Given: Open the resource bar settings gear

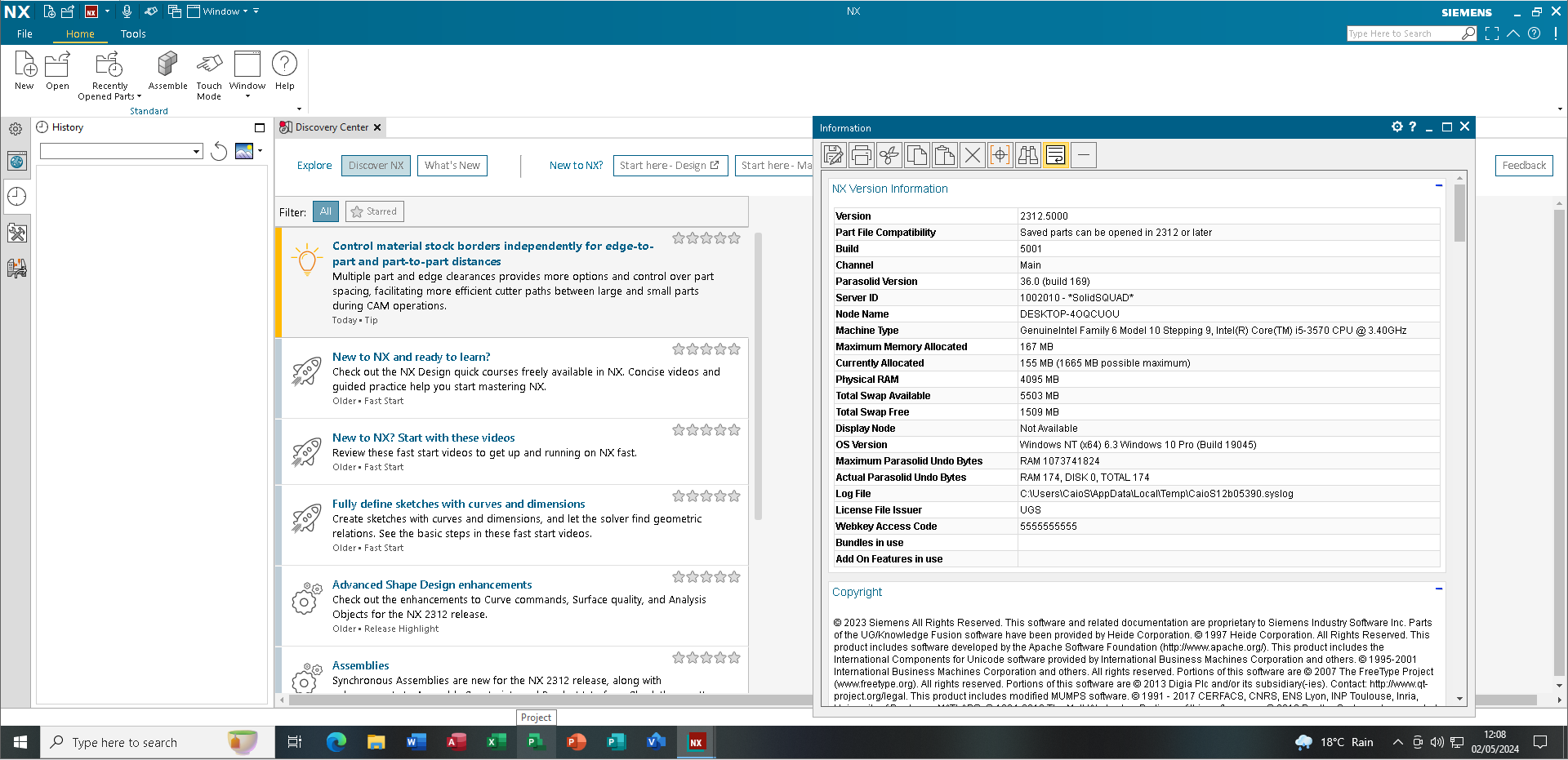Looking at the screenshot, I should click(x=16, y=129).
